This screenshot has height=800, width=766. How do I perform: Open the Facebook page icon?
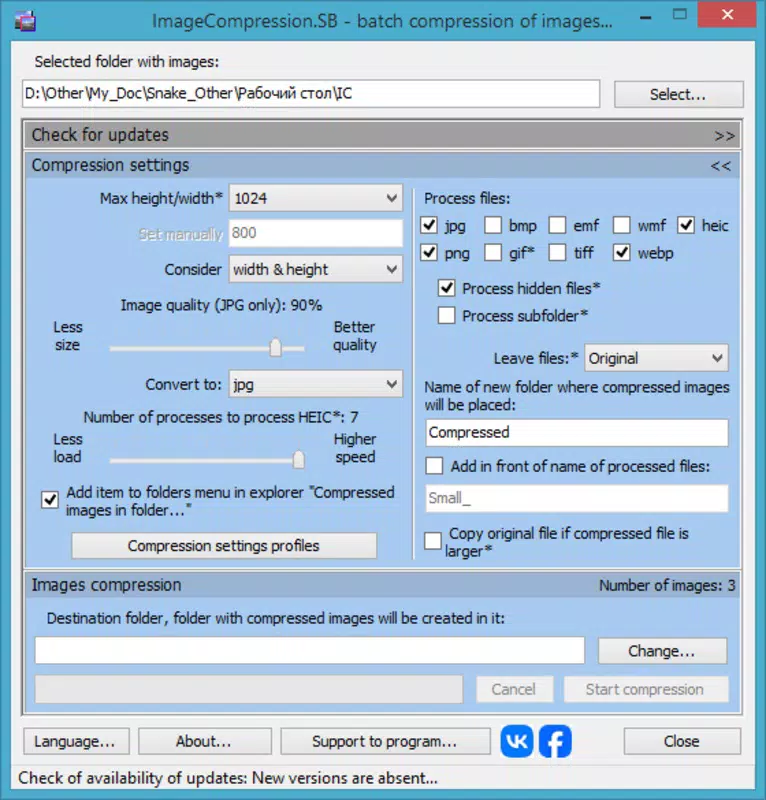pos(555,741)
